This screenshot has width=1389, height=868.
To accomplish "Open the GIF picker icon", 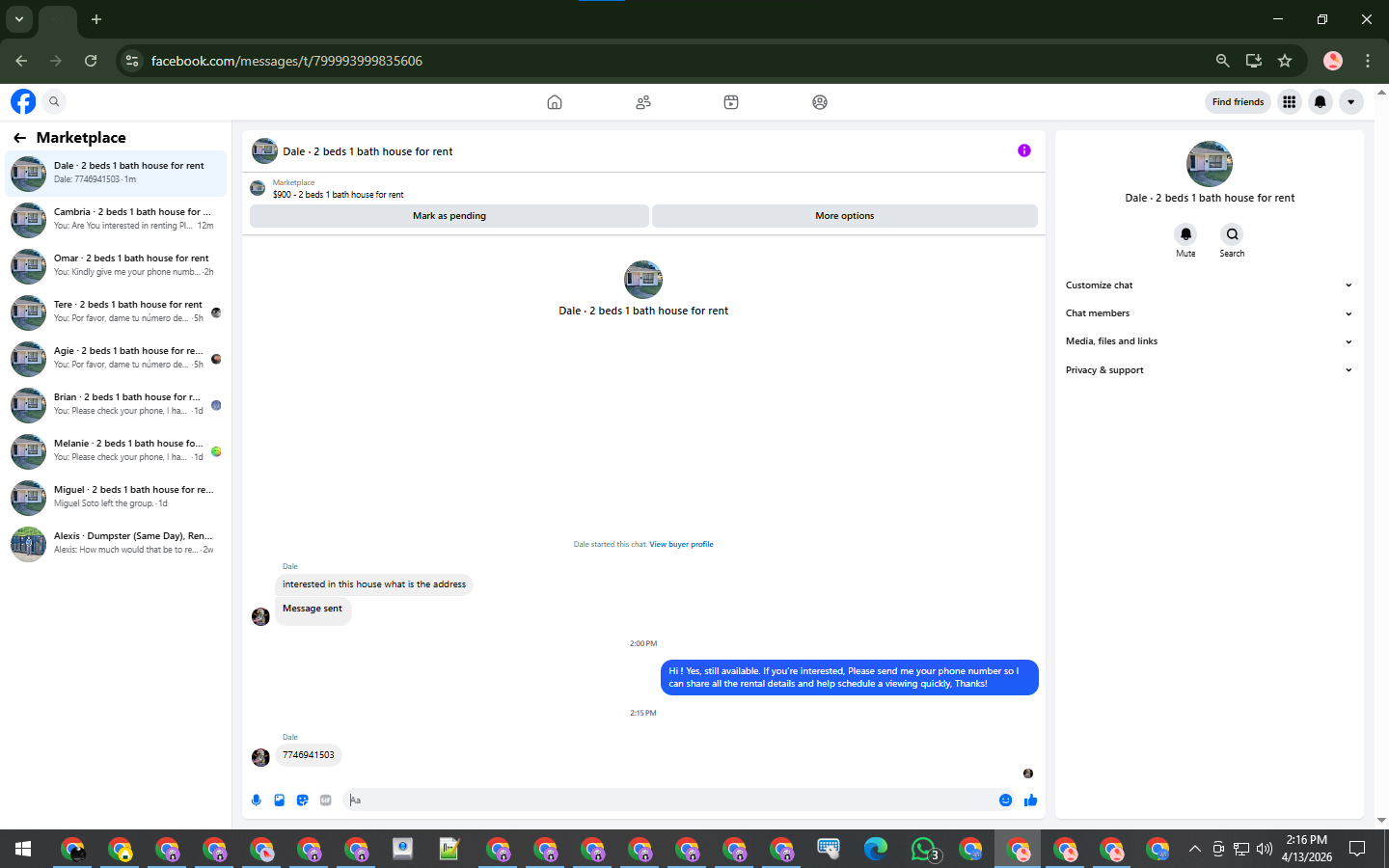I will (326, 800).
